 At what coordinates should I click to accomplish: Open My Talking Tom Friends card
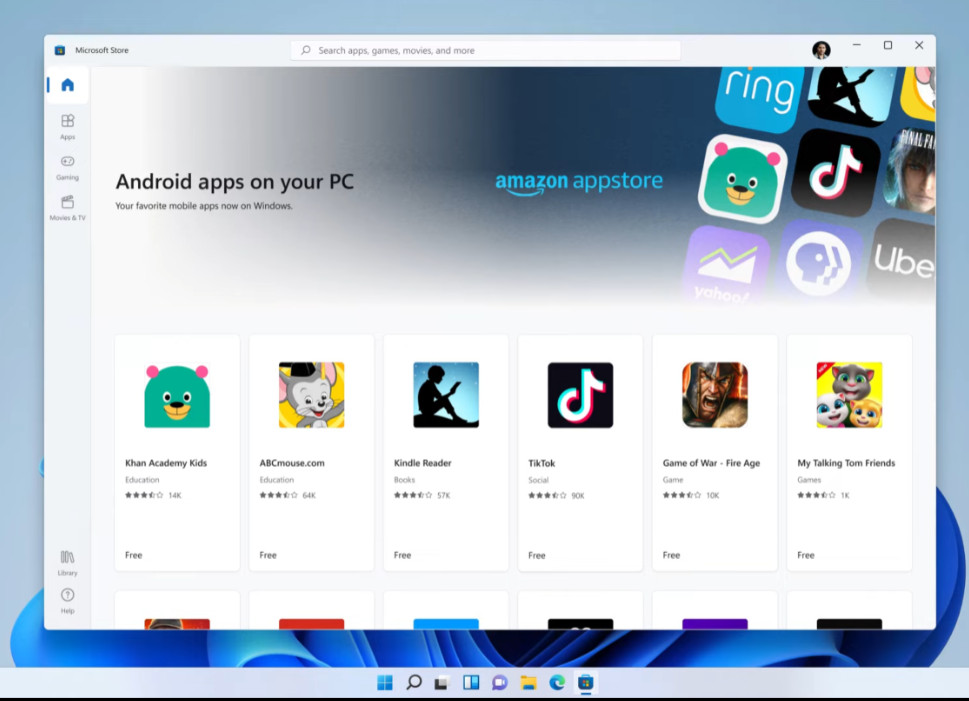849,452
